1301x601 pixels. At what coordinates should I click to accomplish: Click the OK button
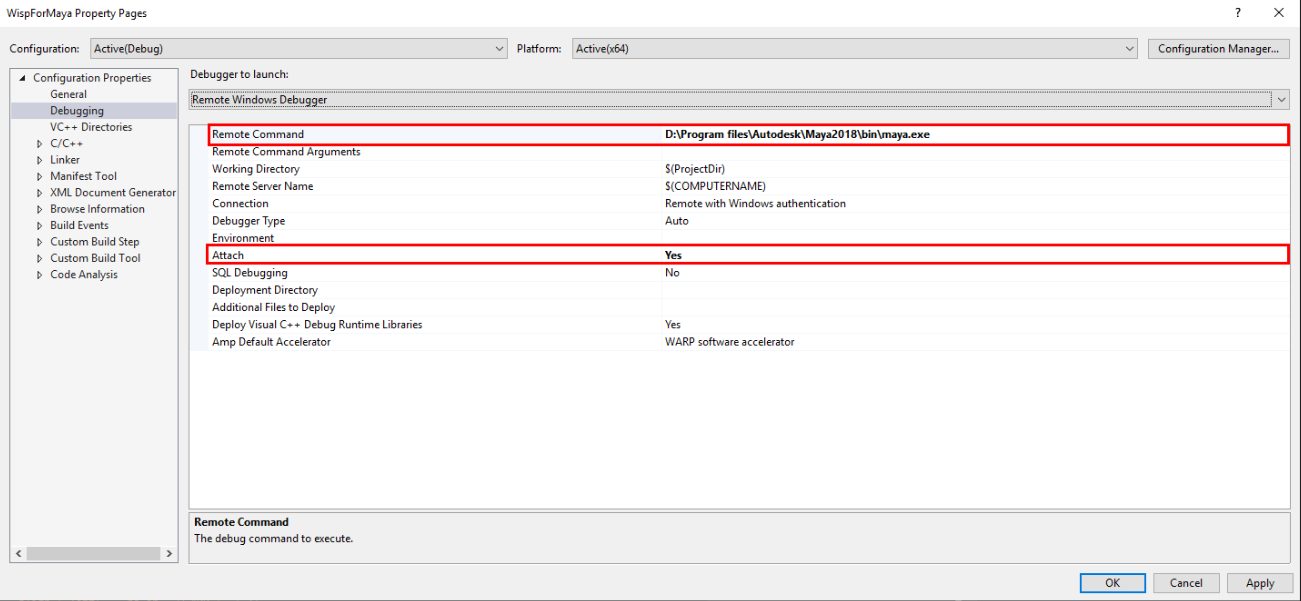tap(1112, 583)
